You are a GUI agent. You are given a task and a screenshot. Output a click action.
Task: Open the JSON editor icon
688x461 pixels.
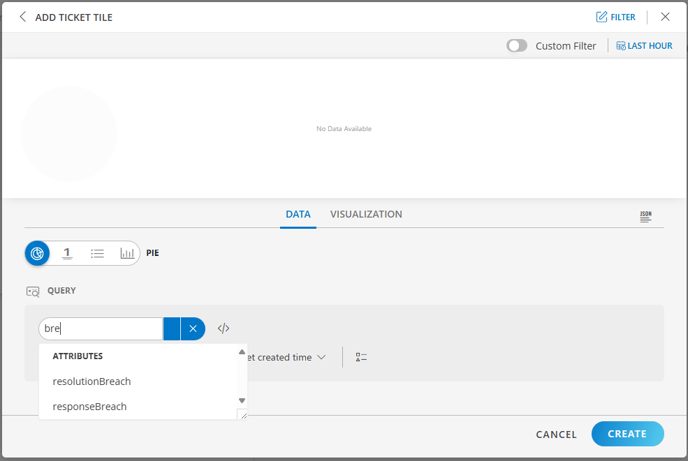coord(645,216)
